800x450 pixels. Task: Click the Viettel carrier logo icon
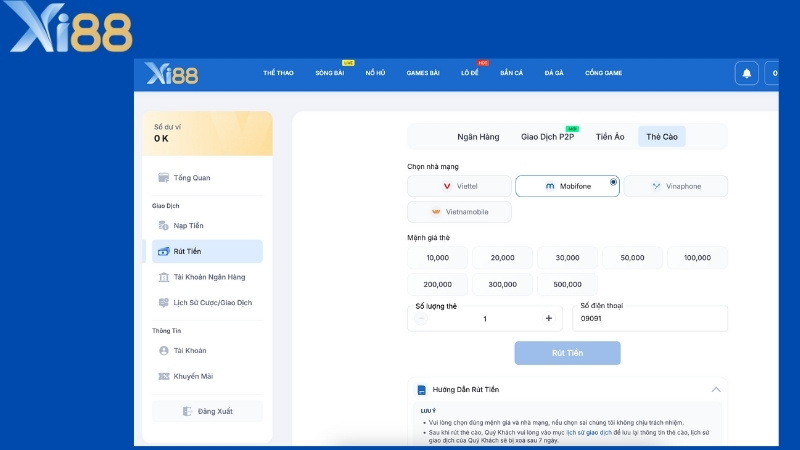(447, 186)
